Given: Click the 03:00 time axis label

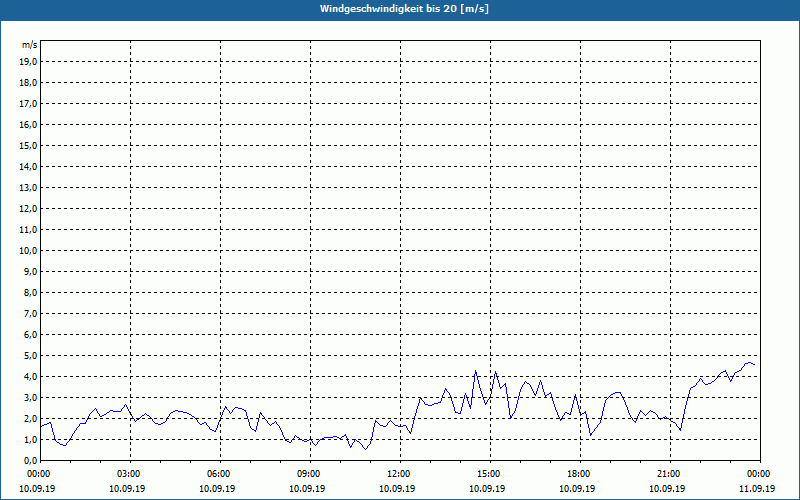Looking at the screenshot, I should pyautogui.click(x=131, y=474).
